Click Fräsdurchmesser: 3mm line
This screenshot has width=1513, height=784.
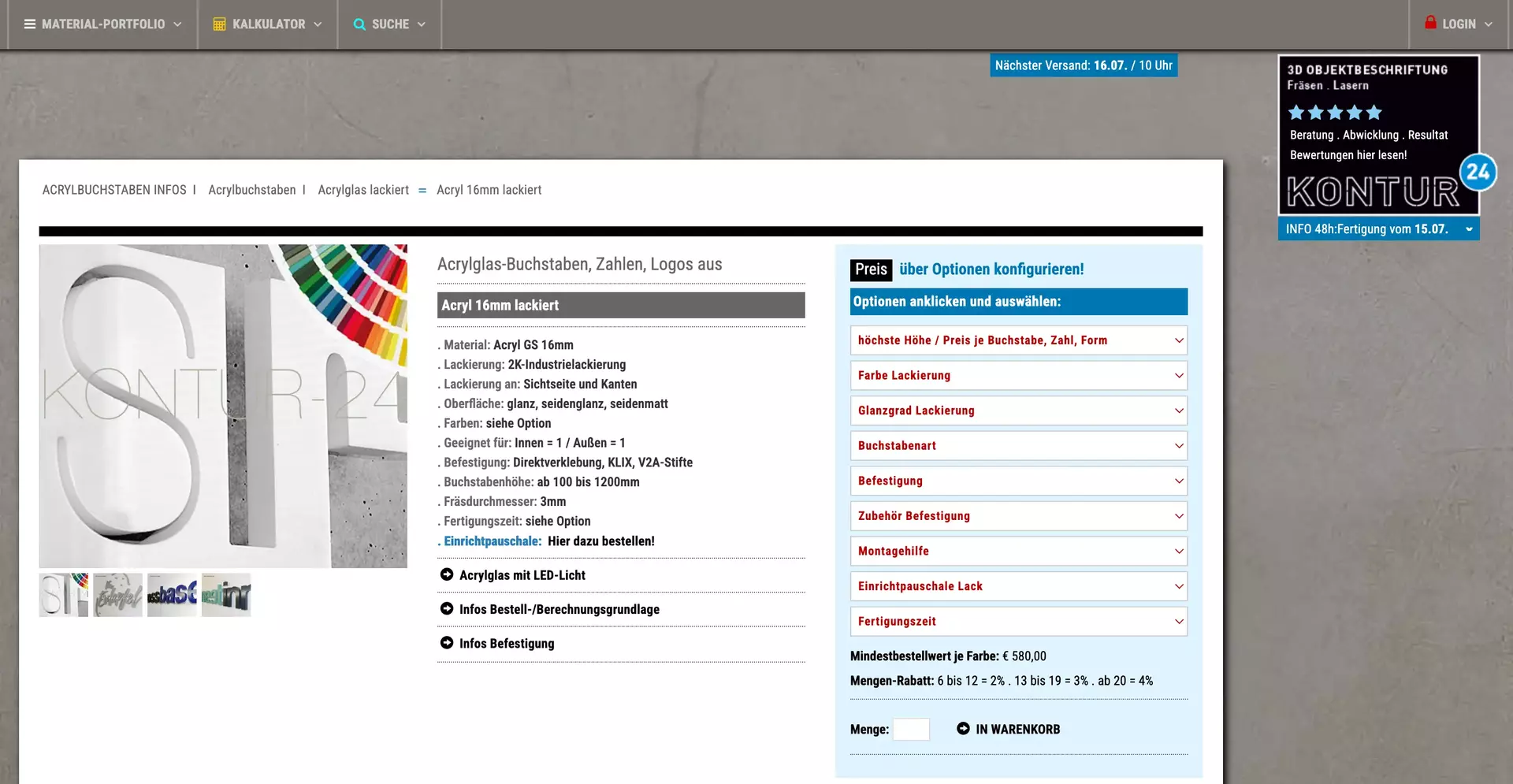point(502,502)
